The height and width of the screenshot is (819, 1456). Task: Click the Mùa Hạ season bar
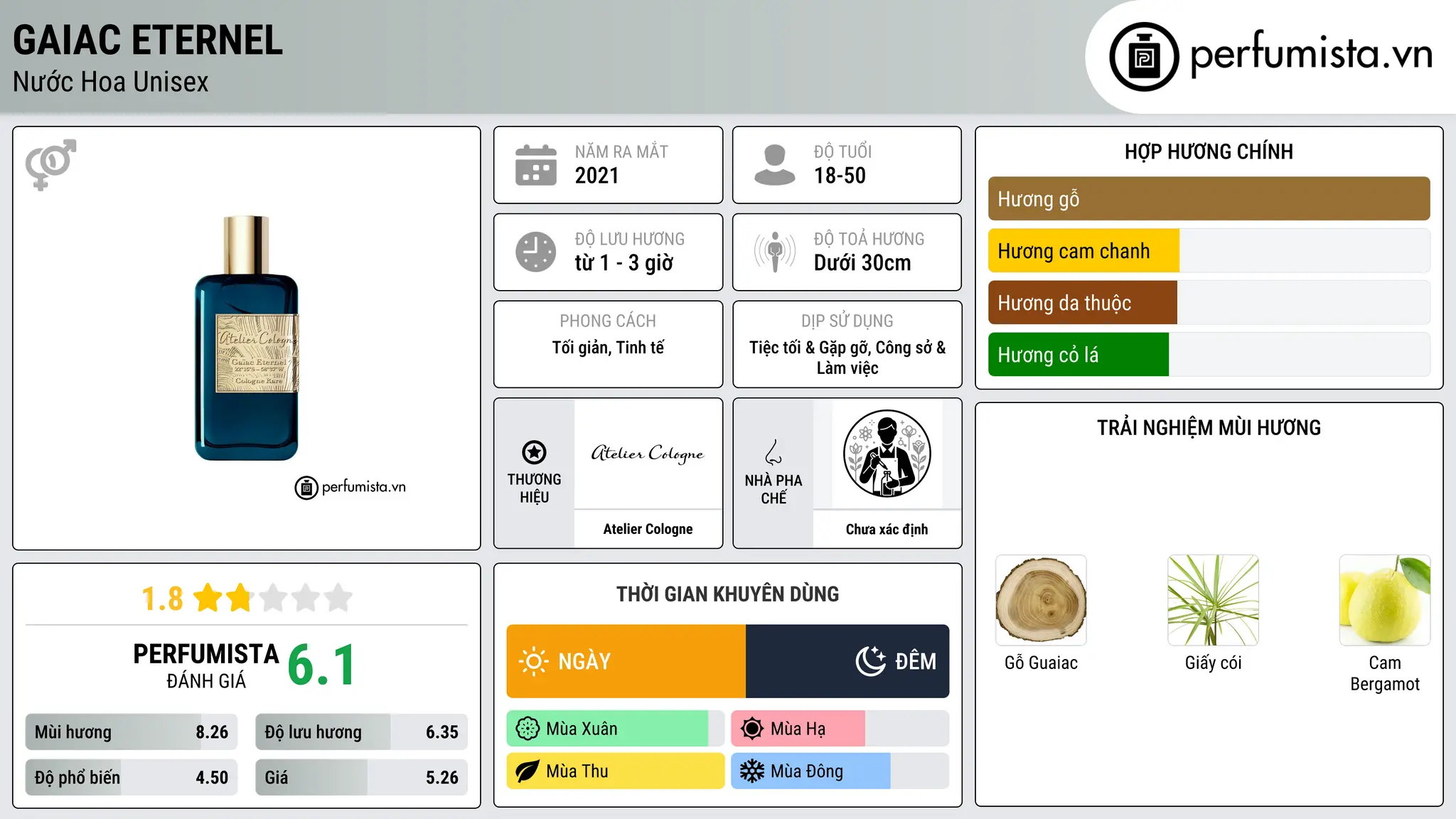pyautogui.click(x=840, y=729)
